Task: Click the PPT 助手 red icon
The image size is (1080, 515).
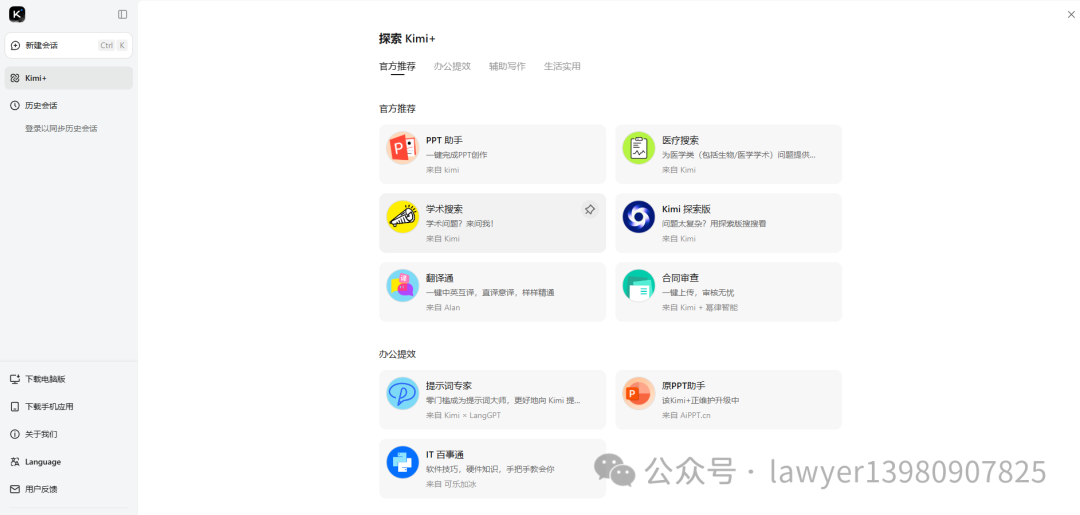Action: (403, 148)
